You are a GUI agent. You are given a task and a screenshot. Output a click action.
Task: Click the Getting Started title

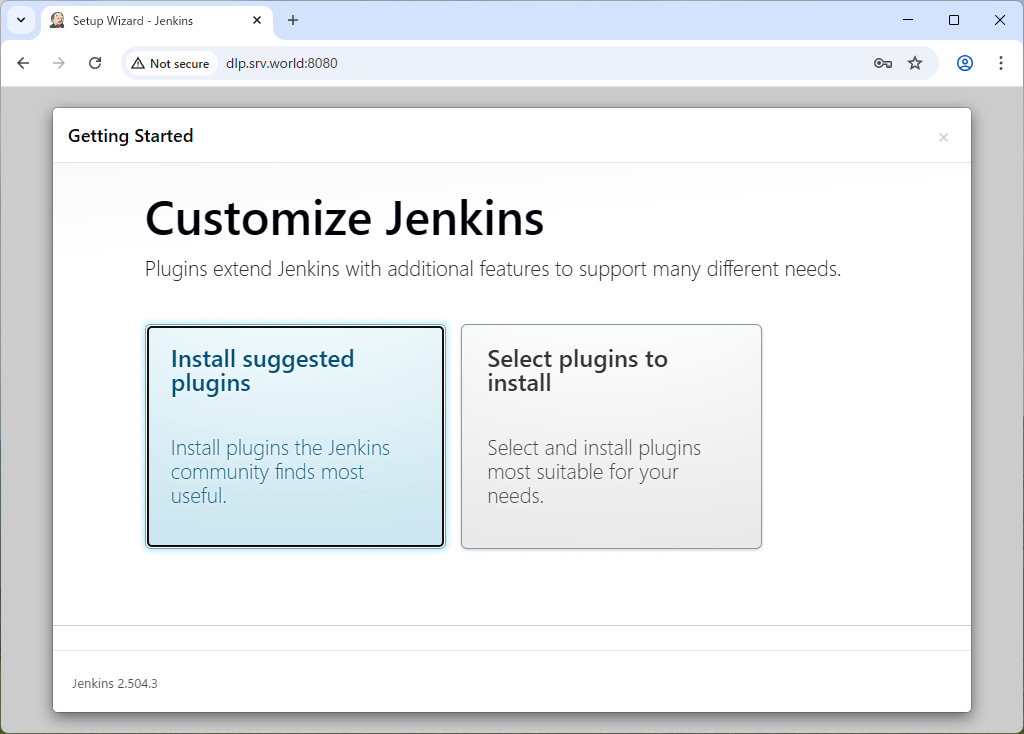(131, 136)
